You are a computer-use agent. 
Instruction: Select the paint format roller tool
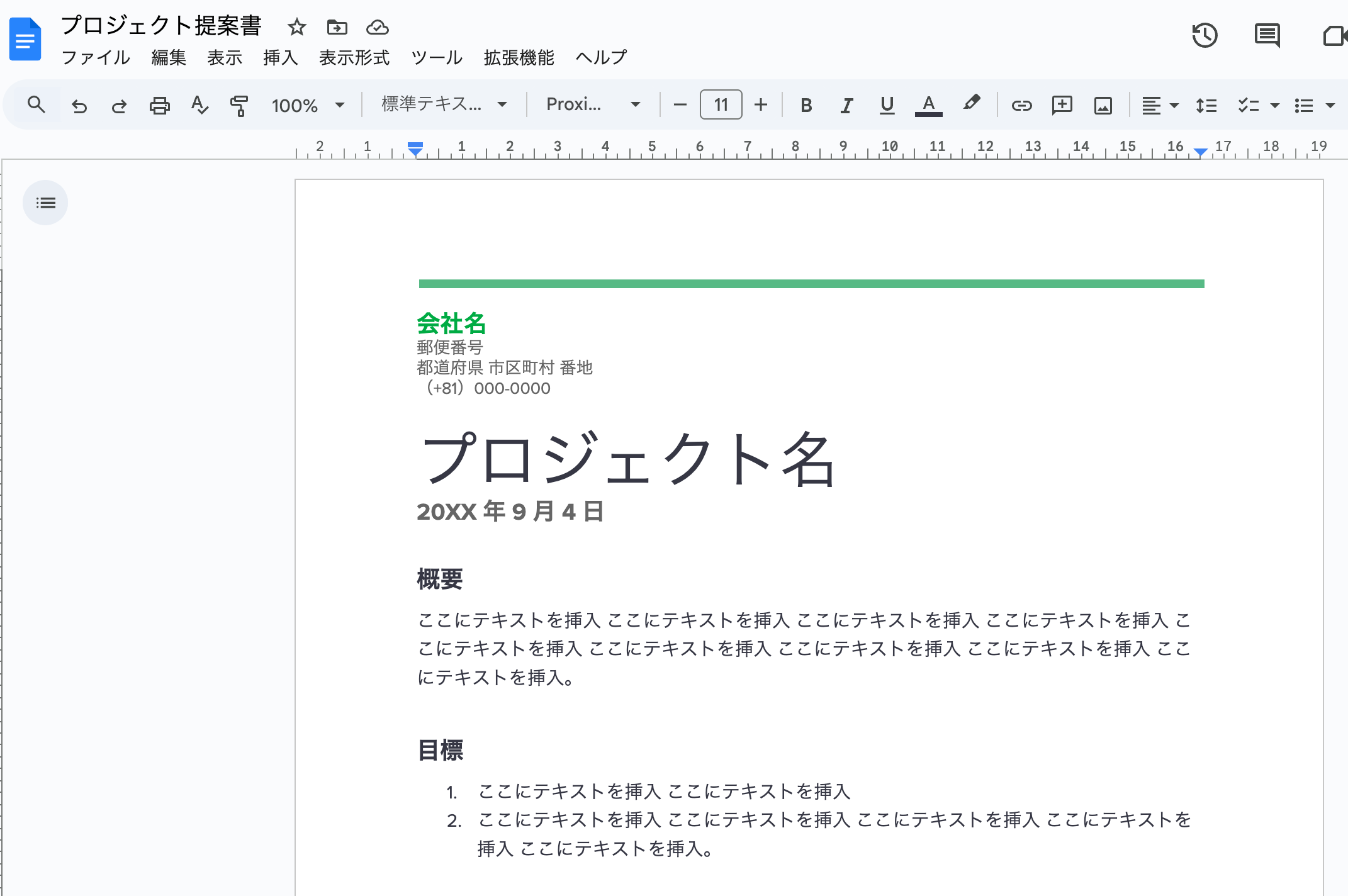pyautogui.click(x=239, y=105)
